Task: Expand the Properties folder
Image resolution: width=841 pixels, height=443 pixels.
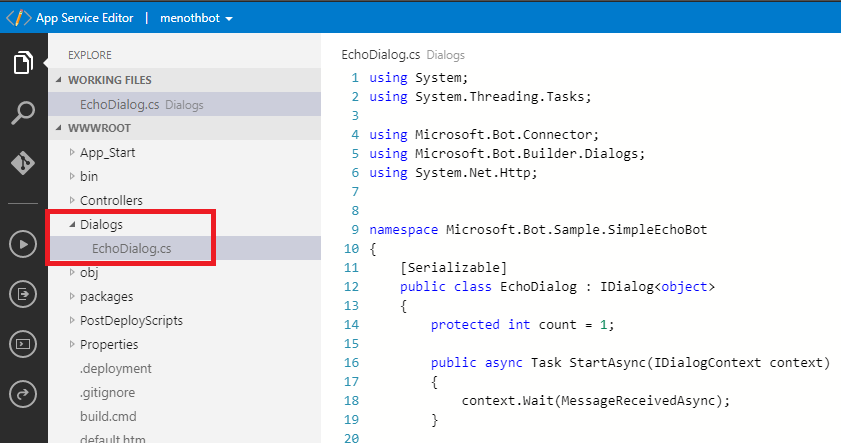Action: pyautogui.click(x=72, y=344)
